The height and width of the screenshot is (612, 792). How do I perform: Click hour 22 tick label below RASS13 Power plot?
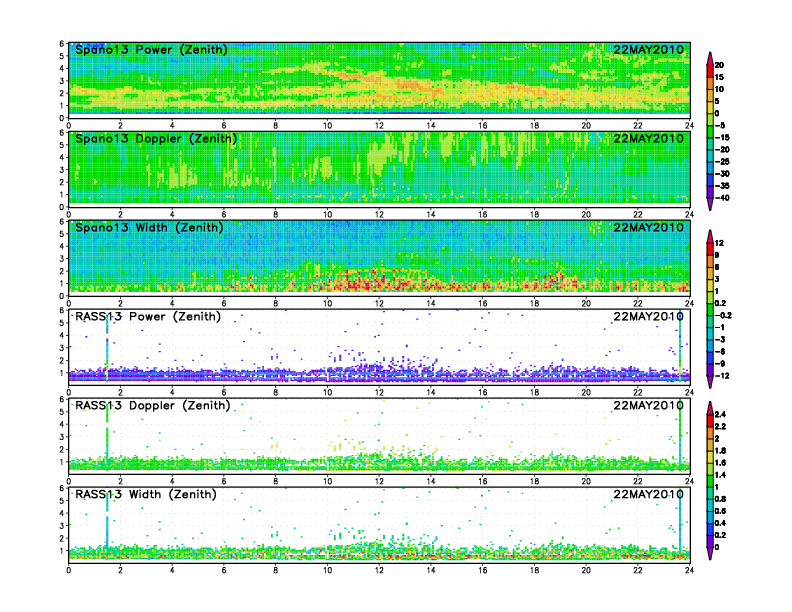[x=638, y=392]
